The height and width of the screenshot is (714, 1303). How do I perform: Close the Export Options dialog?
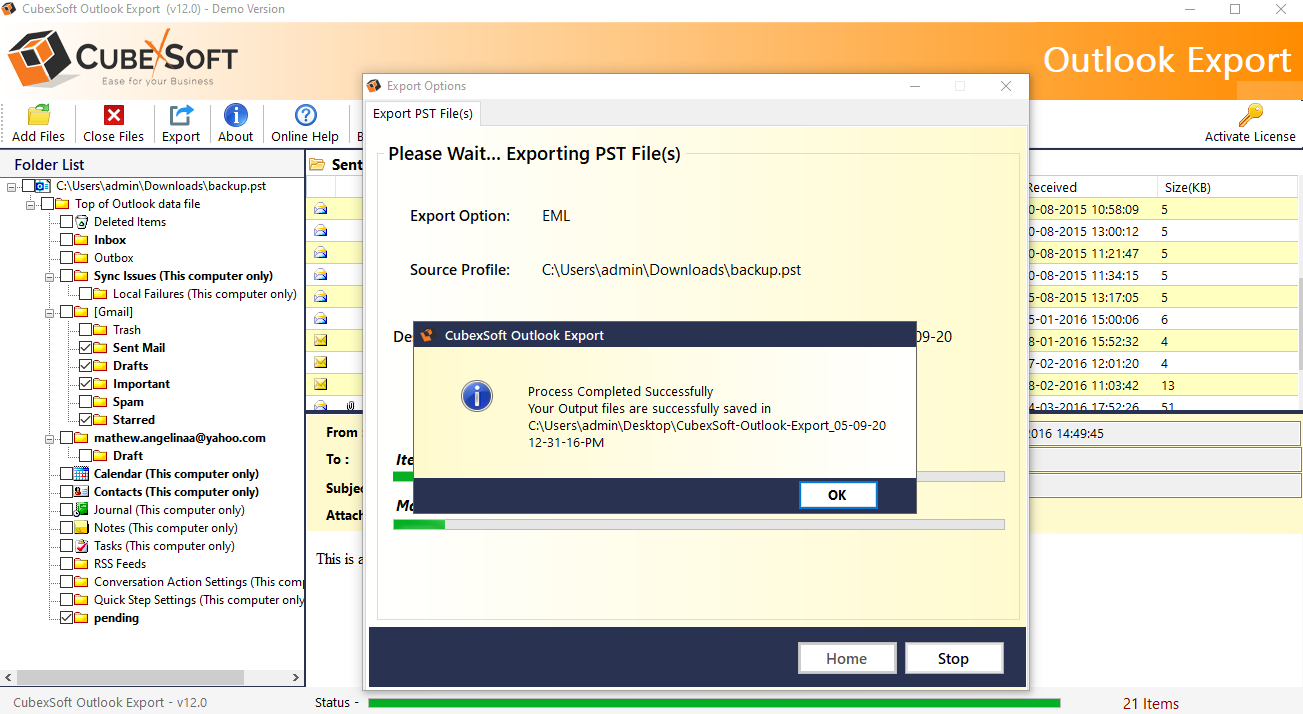[1006, 86]
